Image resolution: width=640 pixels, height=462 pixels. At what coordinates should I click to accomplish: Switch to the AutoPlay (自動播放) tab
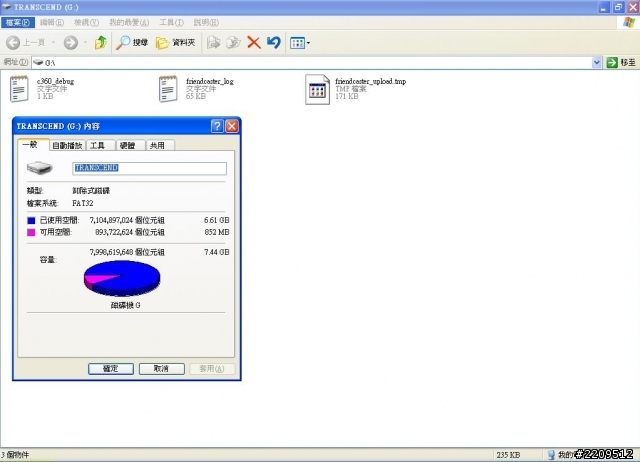click(67, 145)
